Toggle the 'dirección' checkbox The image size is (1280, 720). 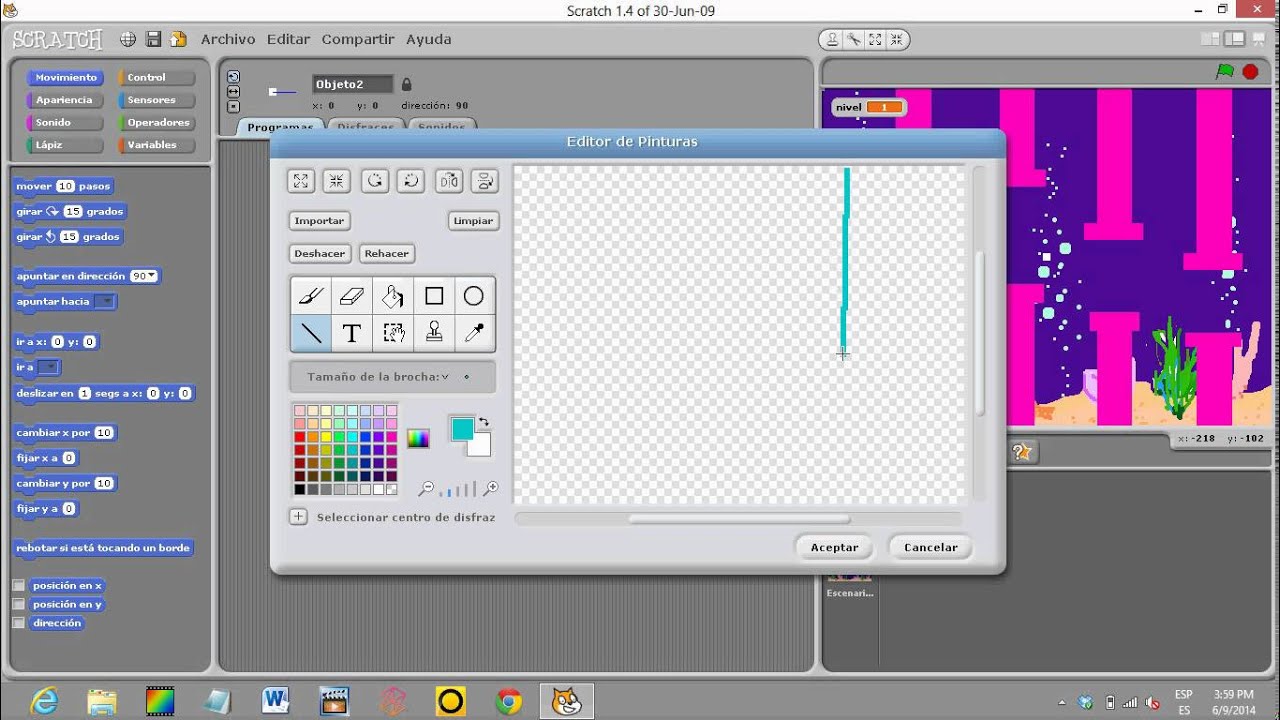[18, 623]
